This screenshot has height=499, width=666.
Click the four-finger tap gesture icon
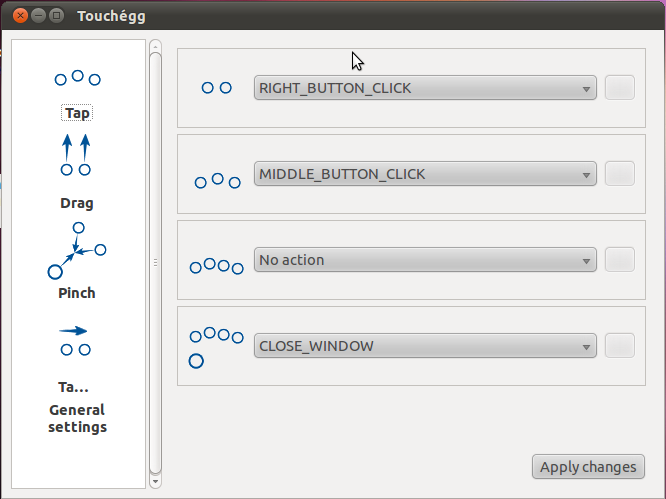(217, 266)
